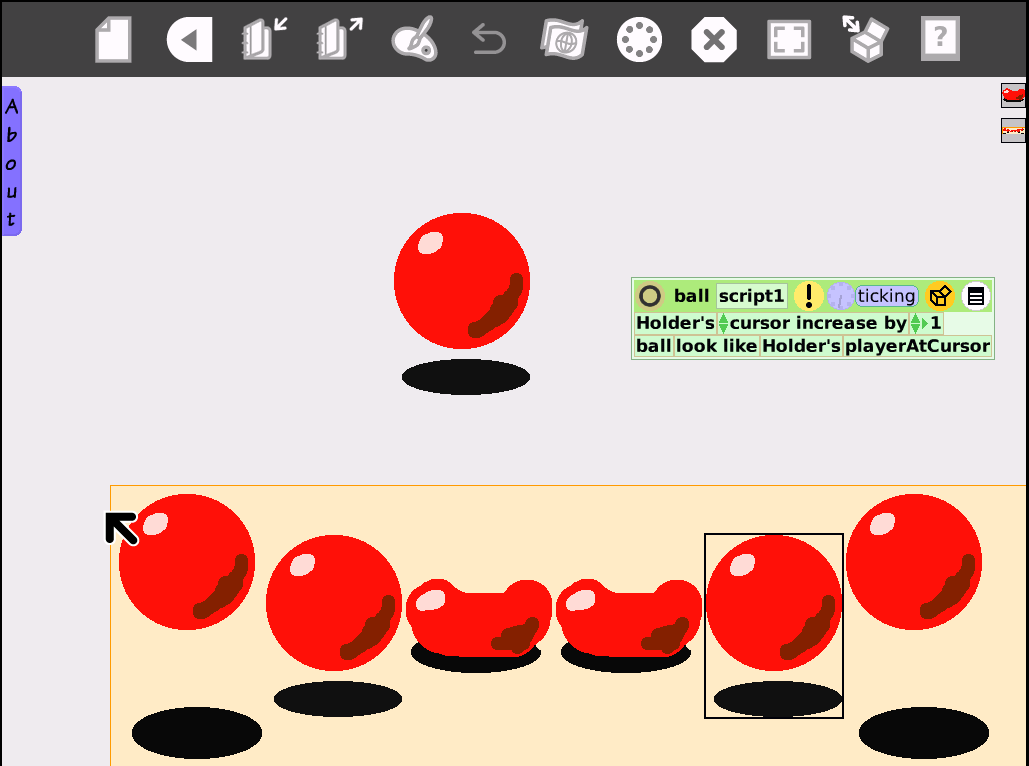Click the octagonal X quit icon
Viewport: 1029px width, 766px height.
[714, 40]
